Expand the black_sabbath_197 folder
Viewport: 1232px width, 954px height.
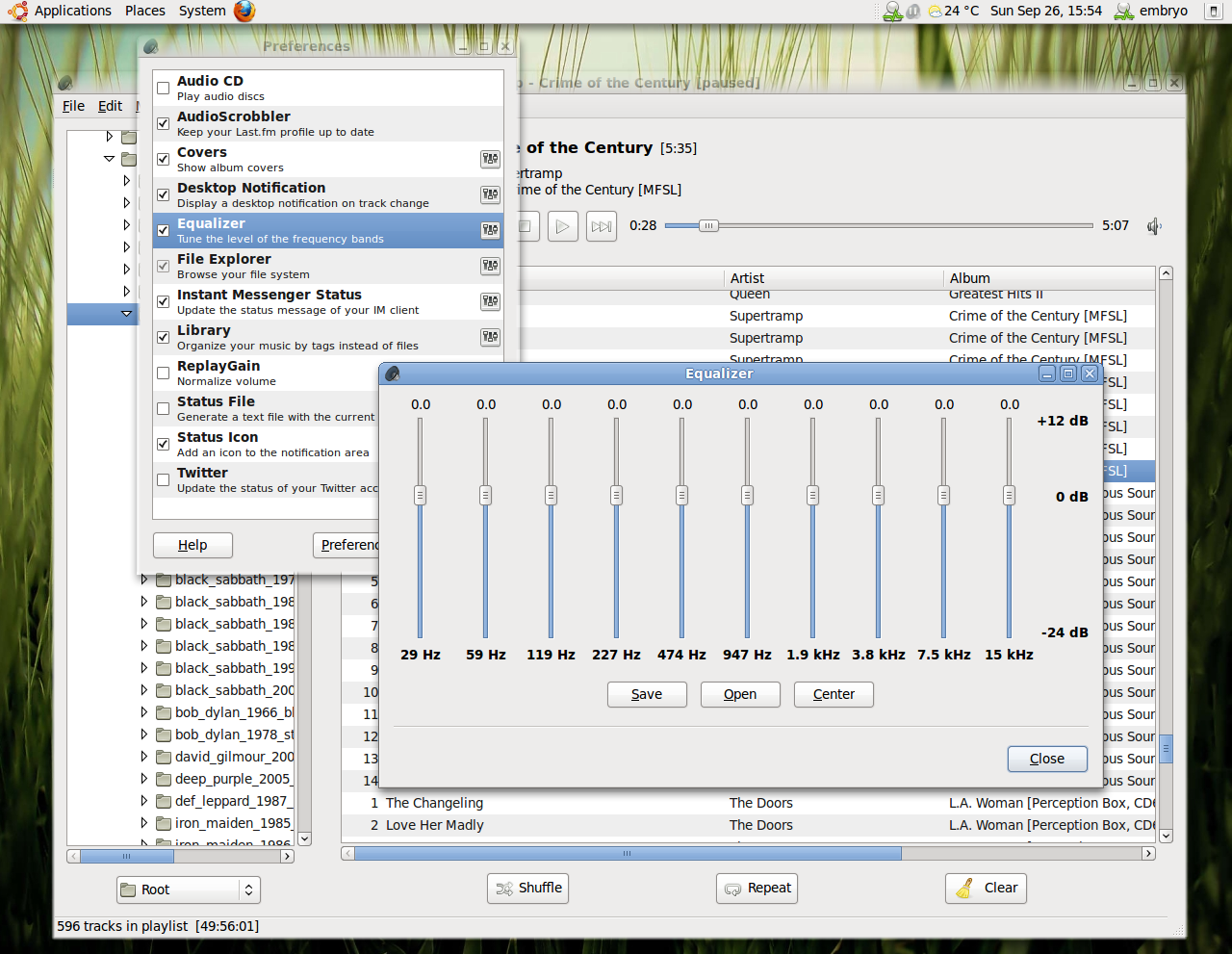pyautogui.click(x=144, y=580)
